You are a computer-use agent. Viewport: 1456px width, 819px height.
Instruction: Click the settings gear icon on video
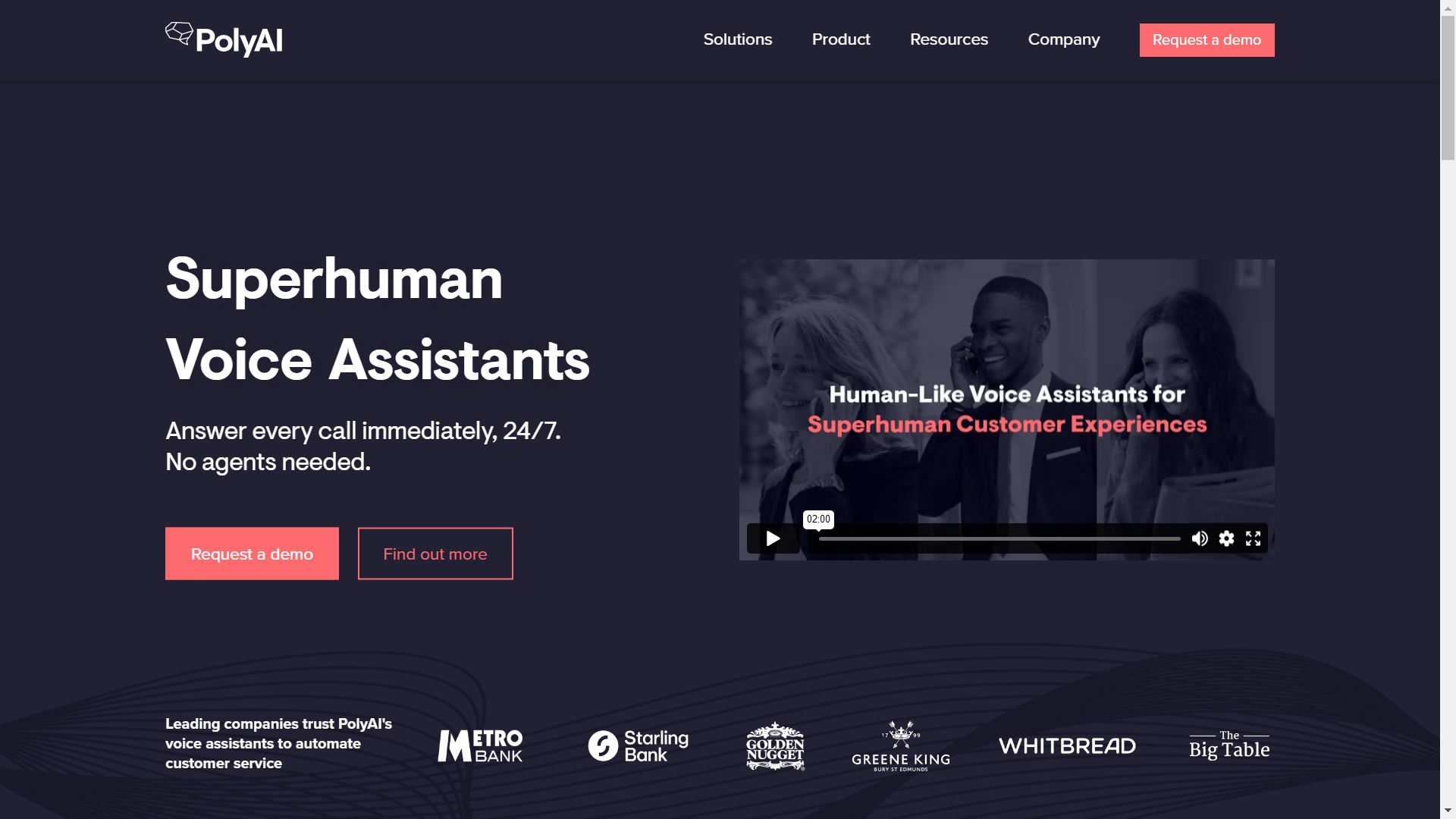[1227, 538]
